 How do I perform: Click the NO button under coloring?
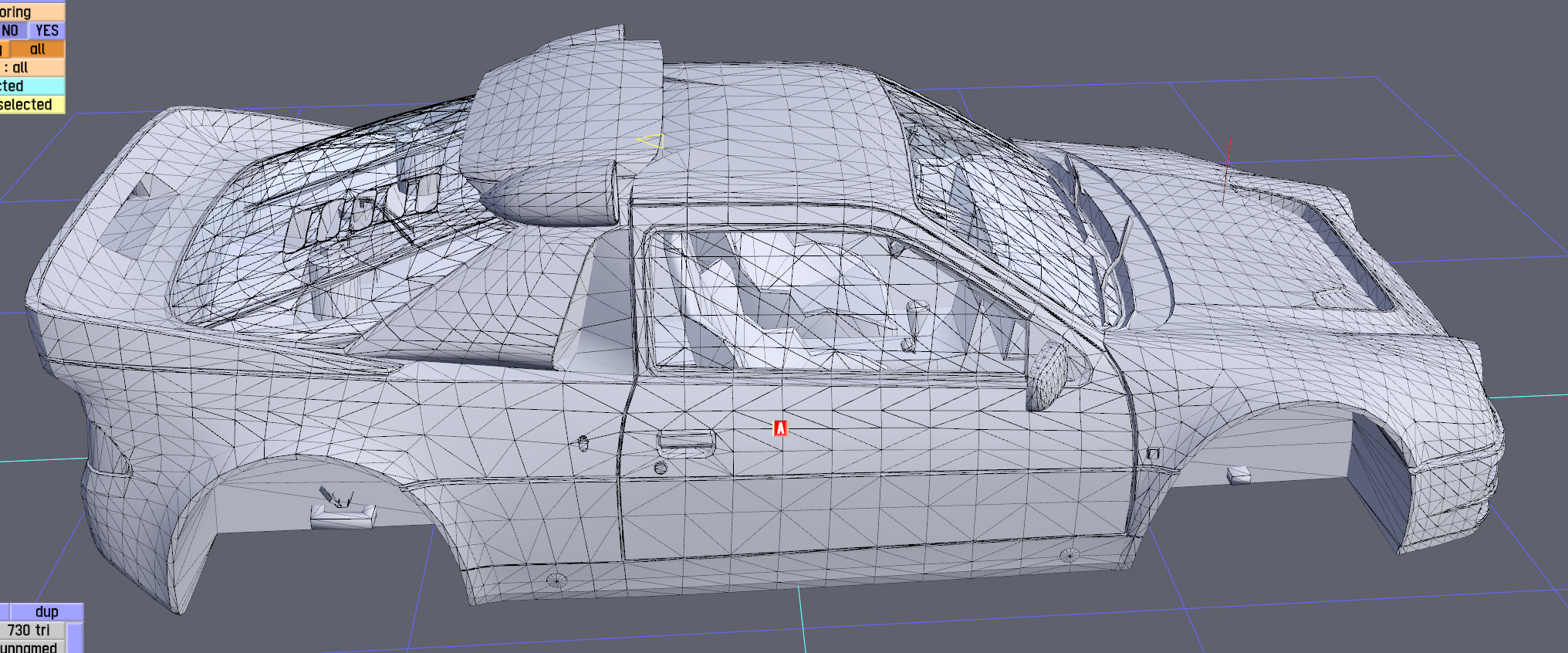click(13, 31)
